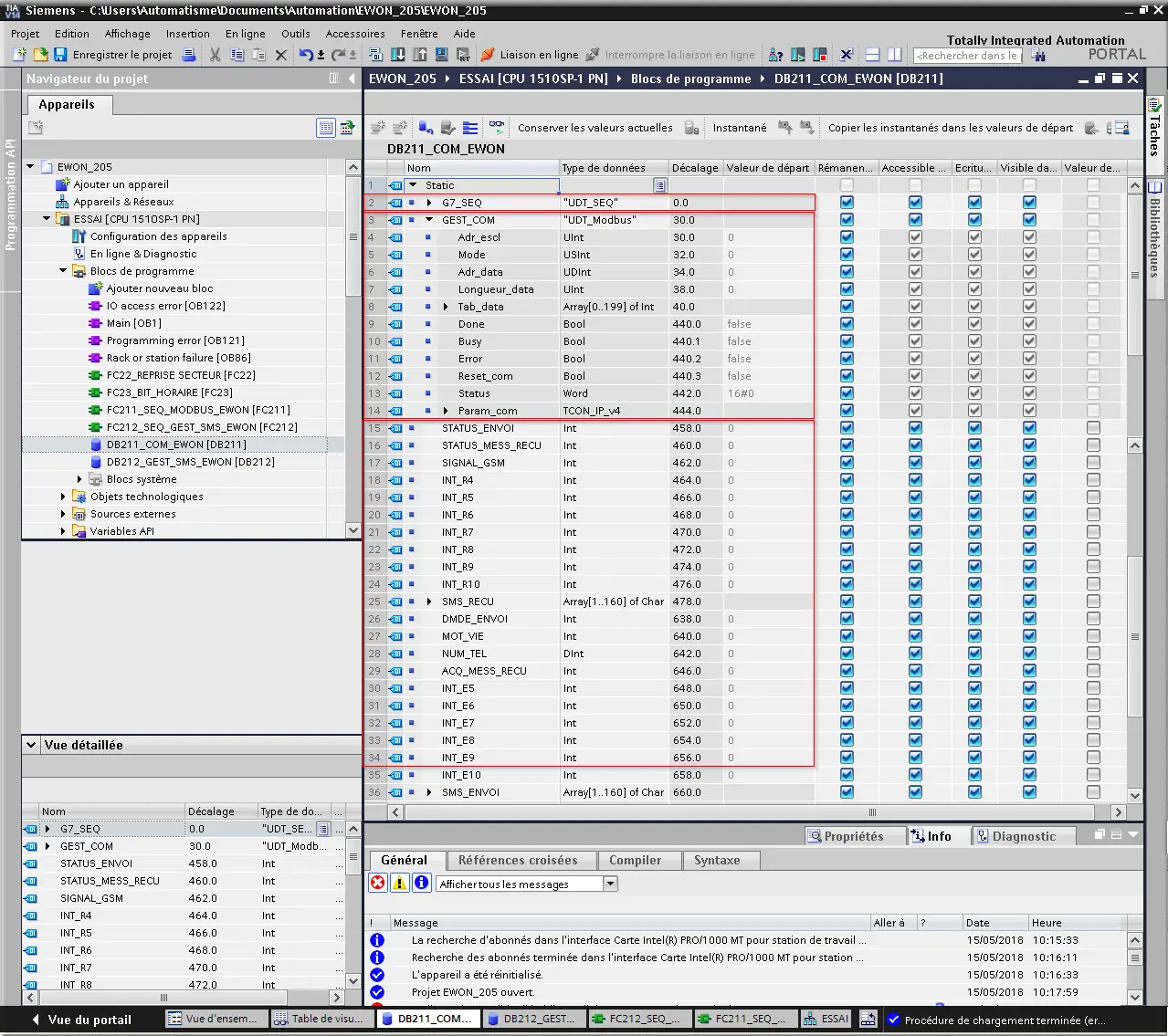Click the message list vertical scrollbar
The image size is (1168, 1036).
pyautogui.click(x=1135, y=968)
